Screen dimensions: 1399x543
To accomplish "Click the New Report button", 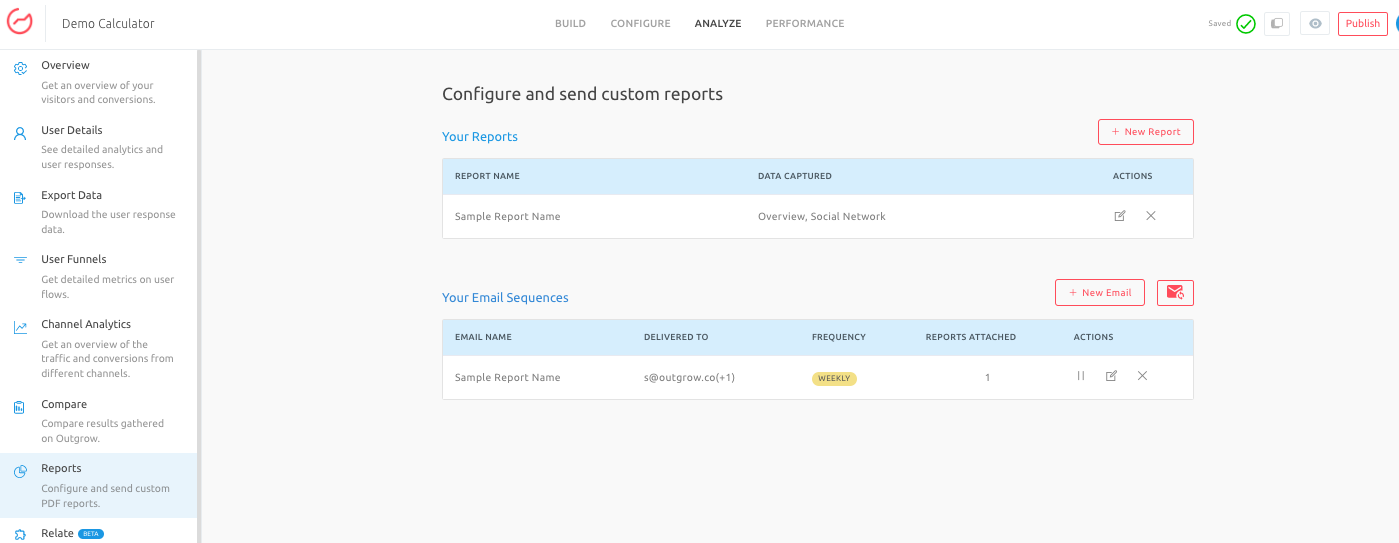I will coord(1145,132).
